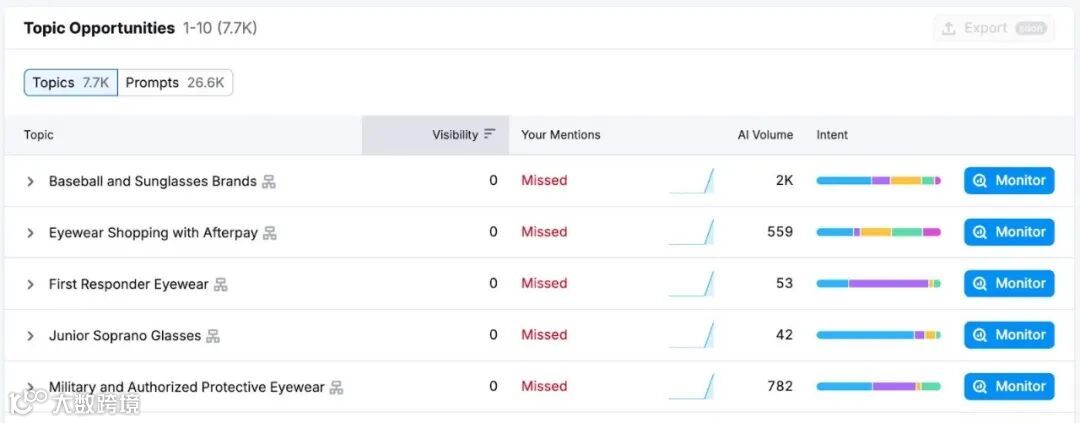
Task: Click Missed status for Junior Soprano Glasses
Action: click(x=544, y=335)
